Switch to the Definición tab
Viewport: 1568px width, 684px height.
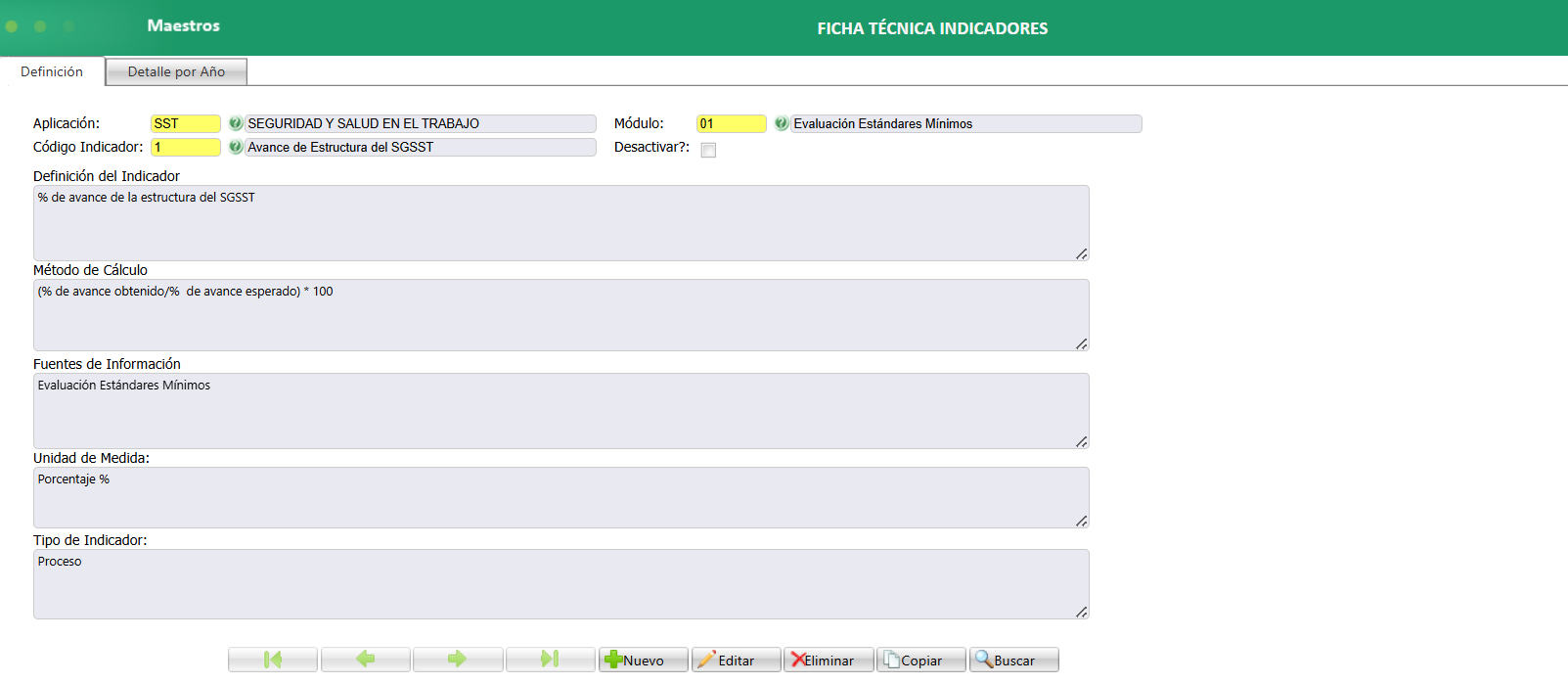(52, 71)
